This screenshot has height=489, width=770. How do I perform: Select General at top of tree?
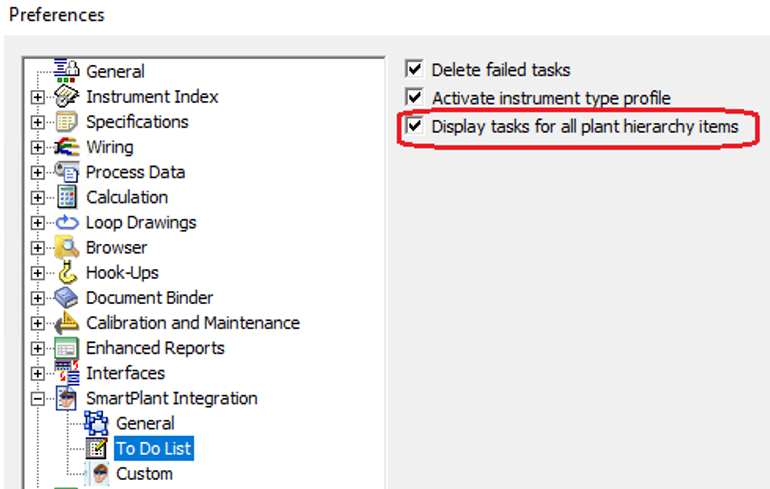tap(115, 72)
